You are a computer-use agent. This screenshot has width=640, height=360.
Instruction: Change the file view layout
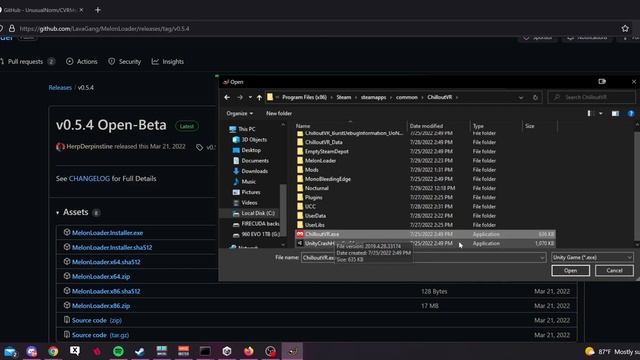(x=589, y=113)
